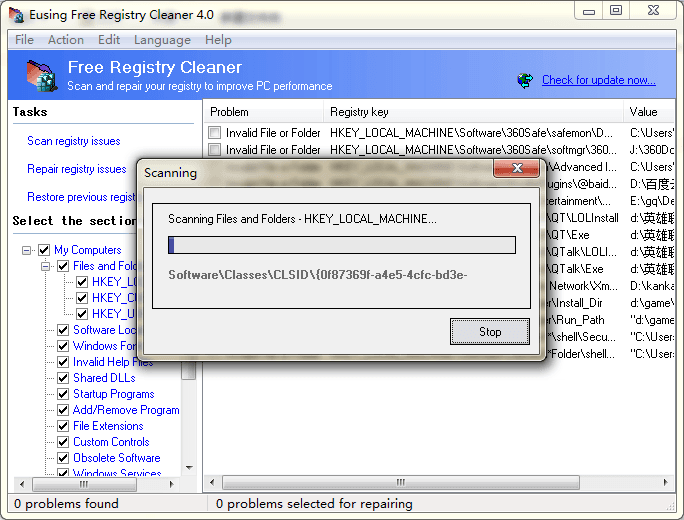The image size is (684, 520).
Task: Uncheck Obsolete Software checkbox
Action: [63, 458]
